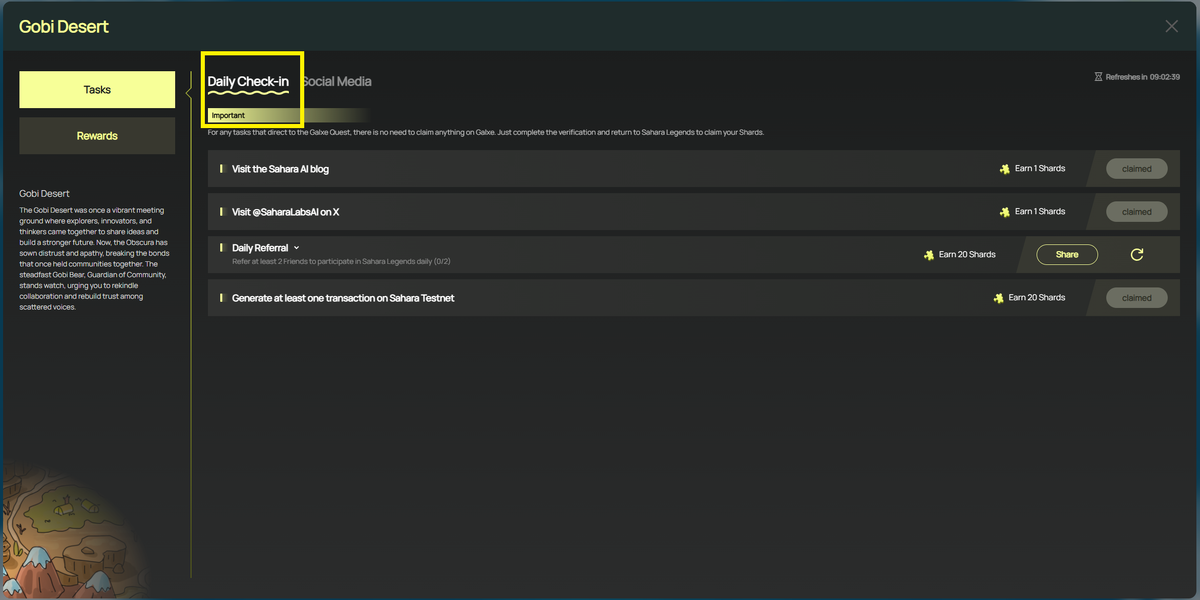
Task: Click the Refer at least 2 Friends description
Action: click(x=341, y=262)
